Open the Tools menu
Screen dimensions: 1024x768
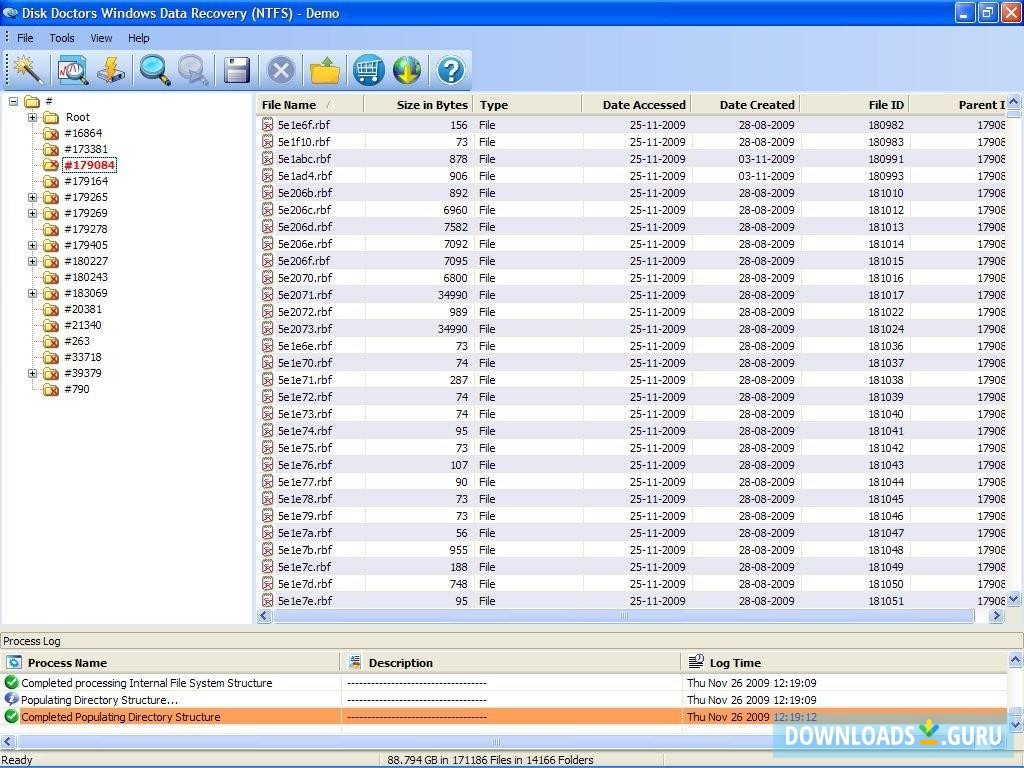coord(62,38)
